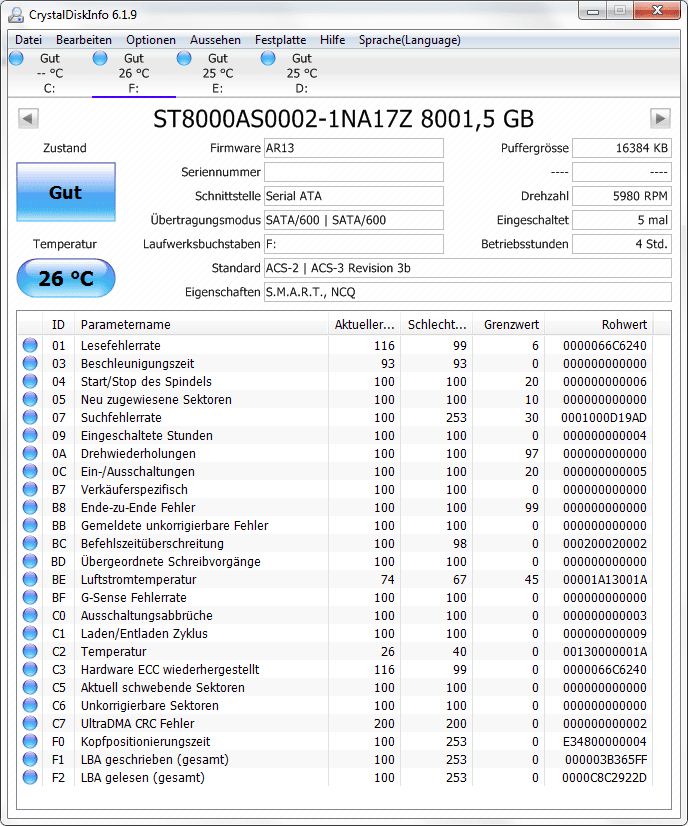
Task: Click the status orb for Neu zugewiesene Sektoren
Action: [x=30, y=399]
